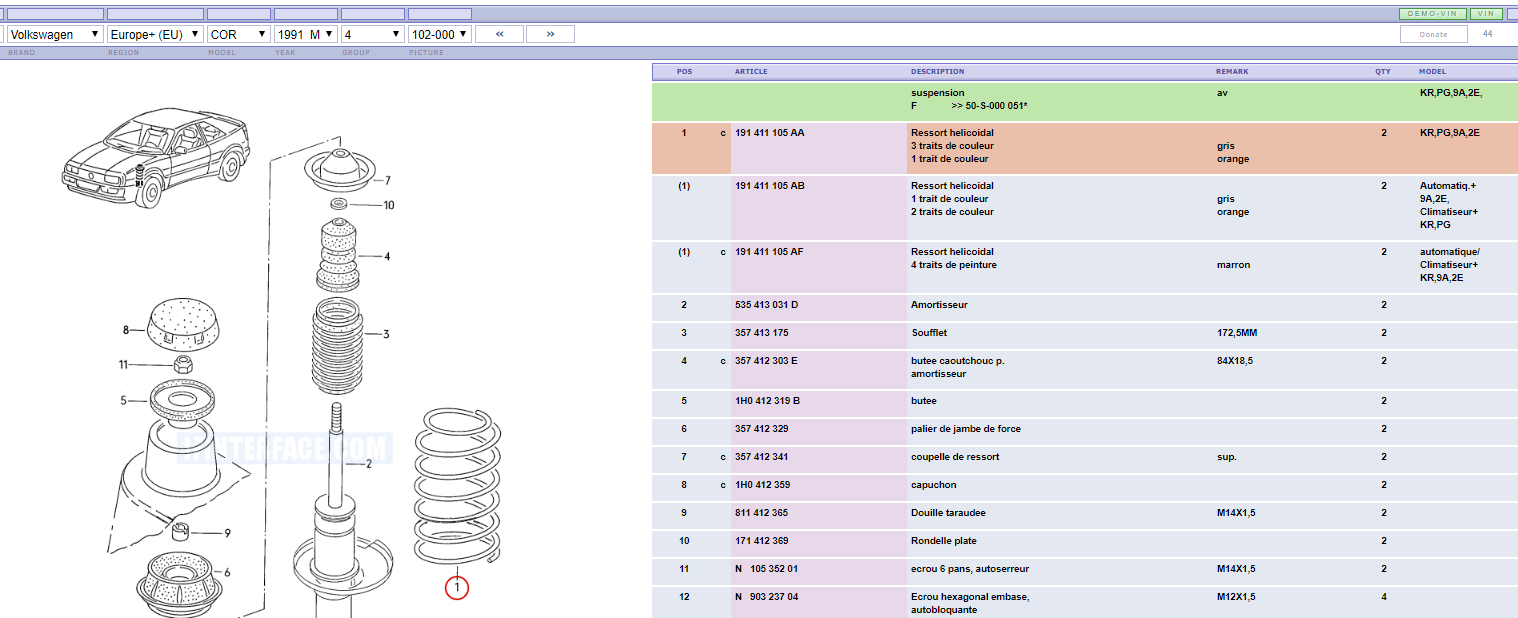Open the Group dropdown showing 4
Screen dimensions: 1518x618
[371, 34]
